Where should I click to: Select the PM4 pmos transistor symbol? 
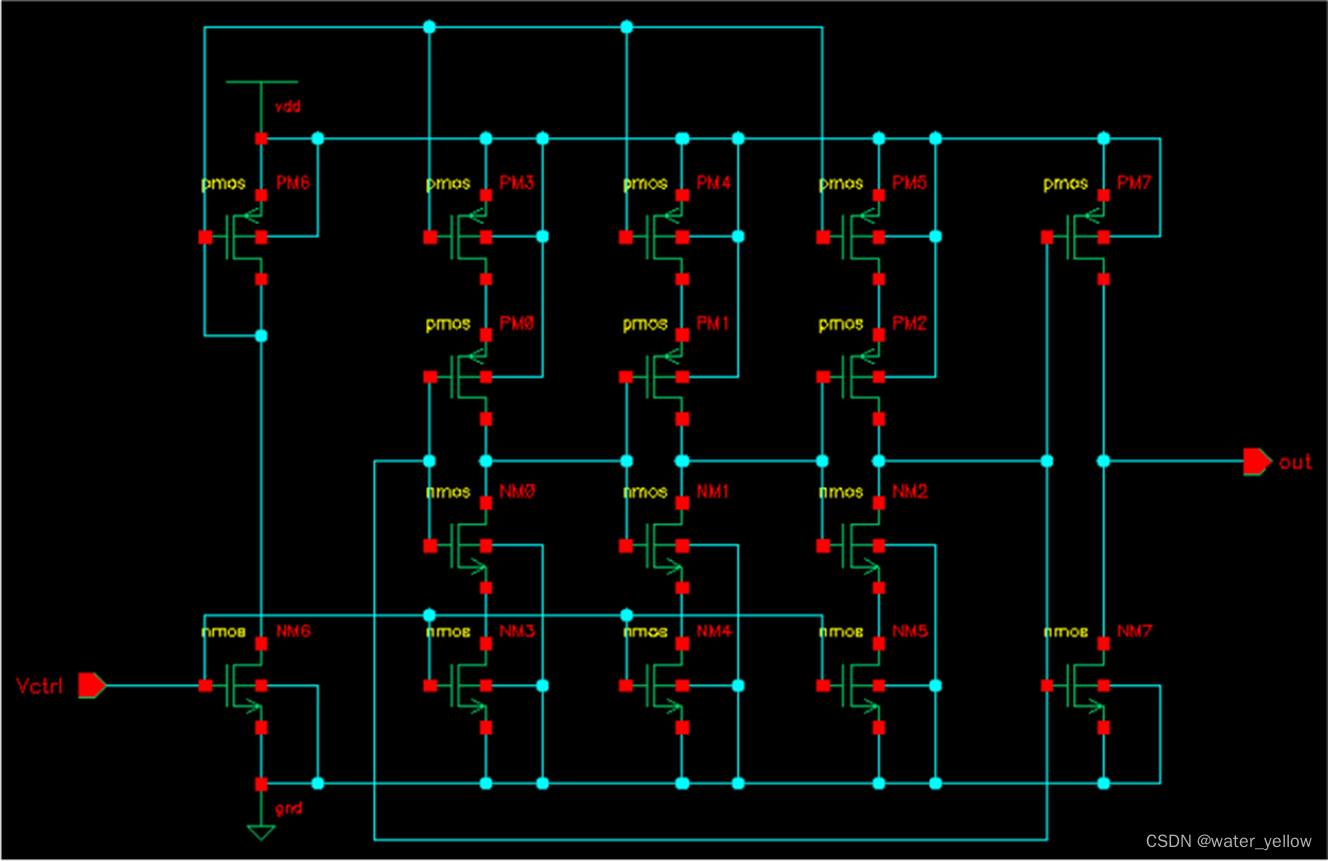click(658, 237)
